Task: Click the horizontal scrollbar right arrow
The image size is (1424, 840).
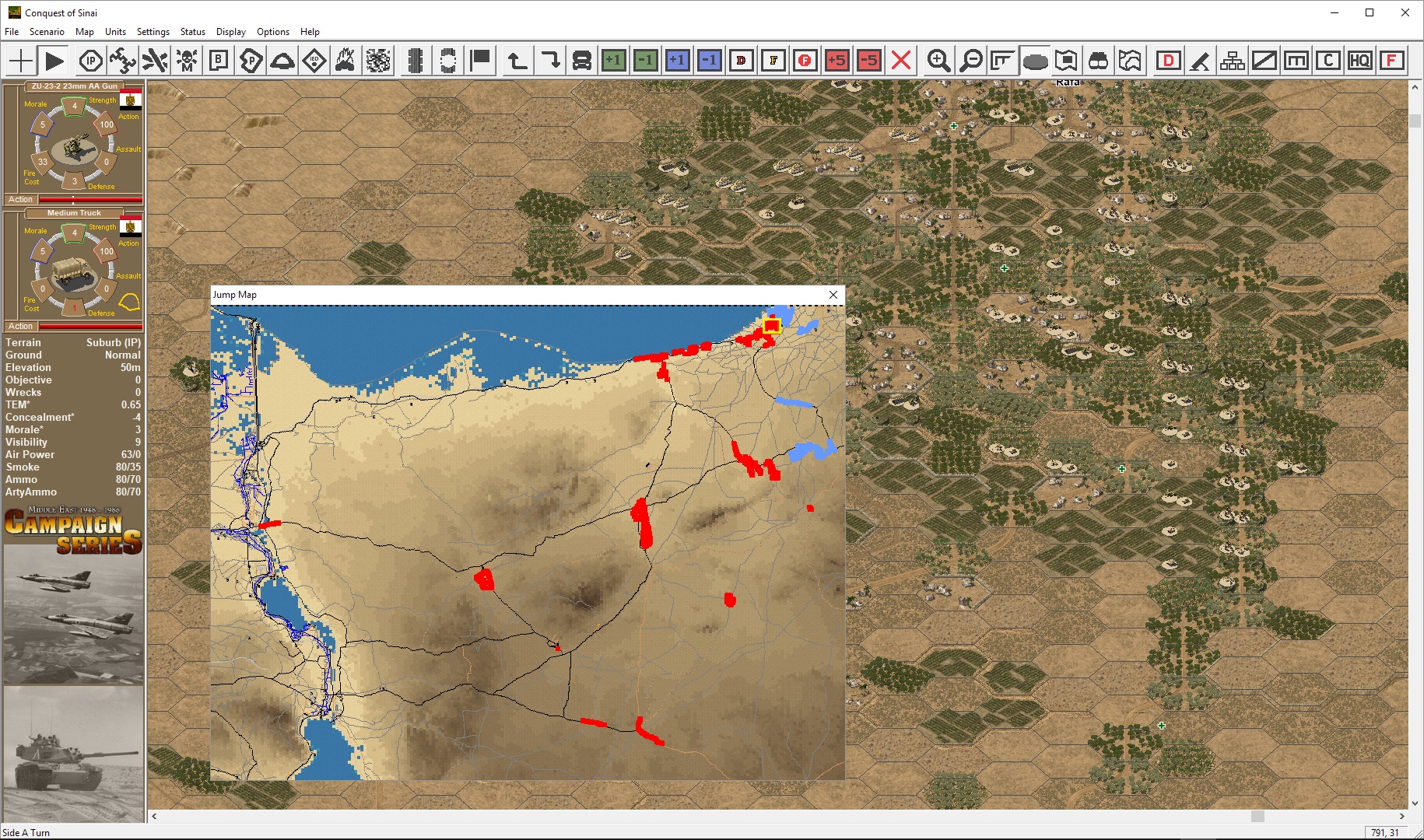Action: click(1402, 817)
